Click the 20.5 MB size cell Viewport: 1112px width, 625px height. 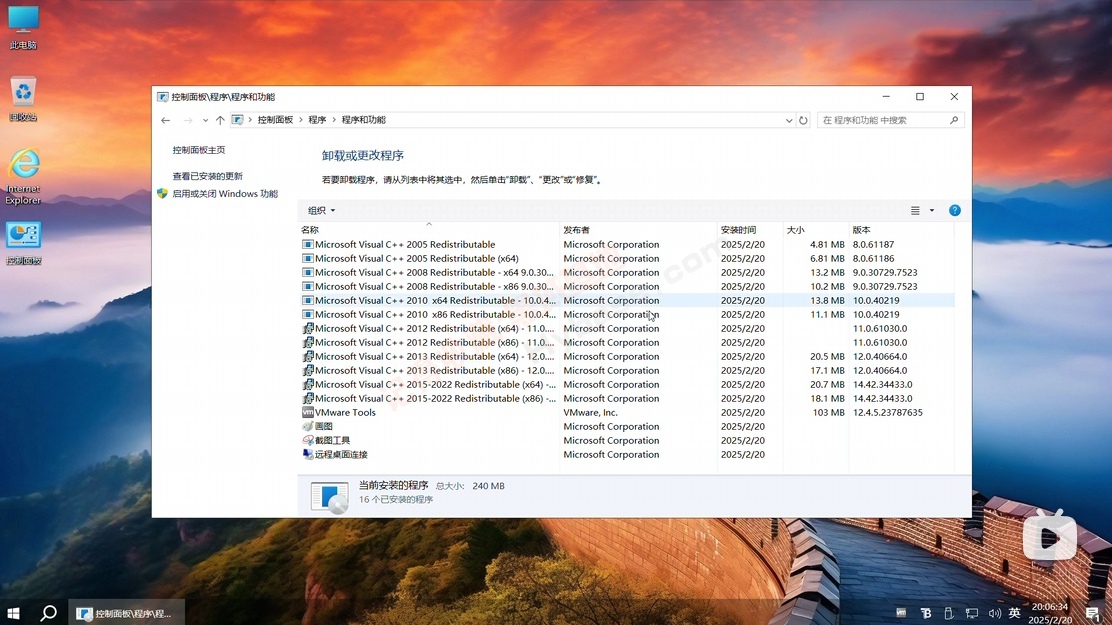pos(827,356)
